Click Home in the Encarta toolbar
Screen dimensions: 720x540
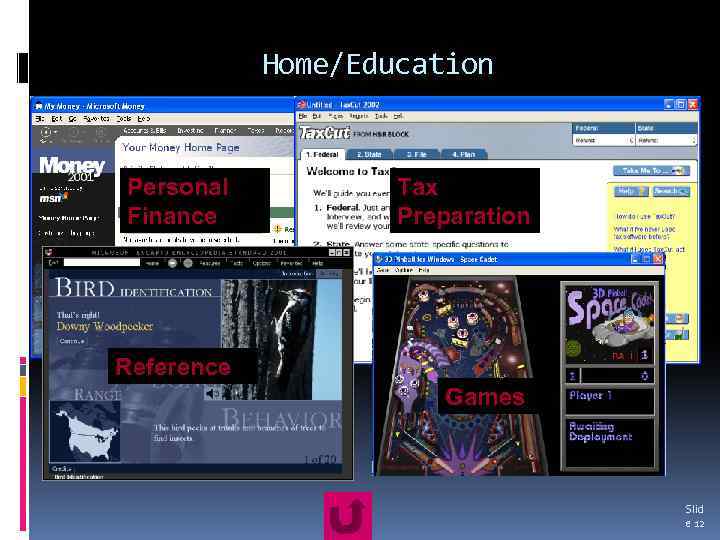[152, 263]
